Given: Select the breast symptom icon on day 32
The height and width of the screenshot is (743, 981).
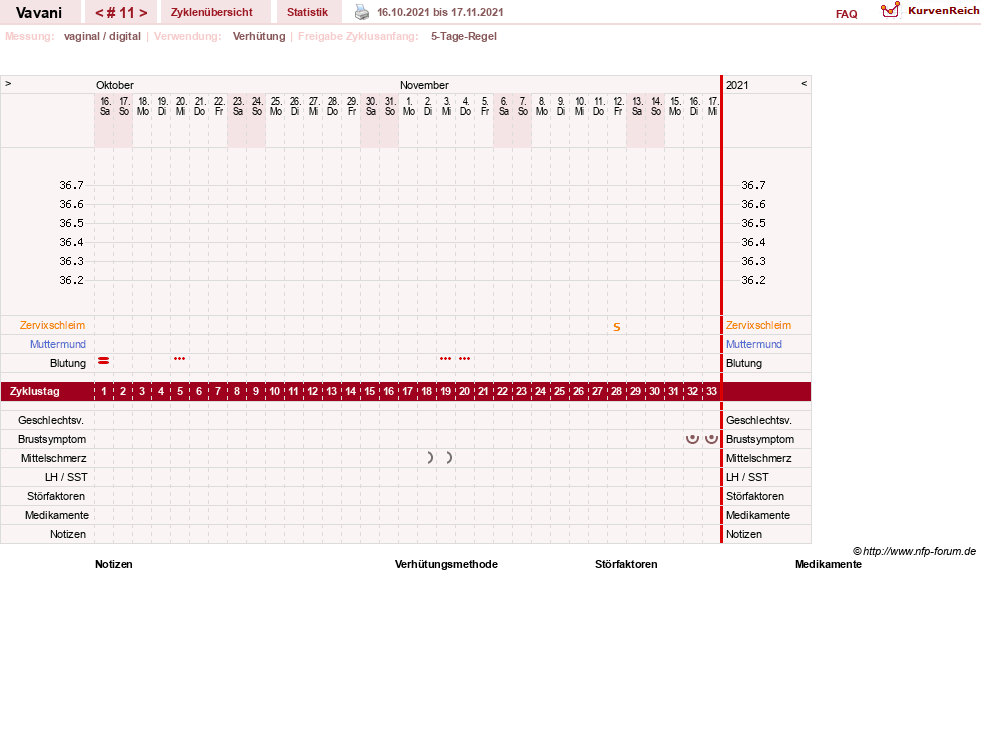Looking at the screenshot, I should coord(692,438).
